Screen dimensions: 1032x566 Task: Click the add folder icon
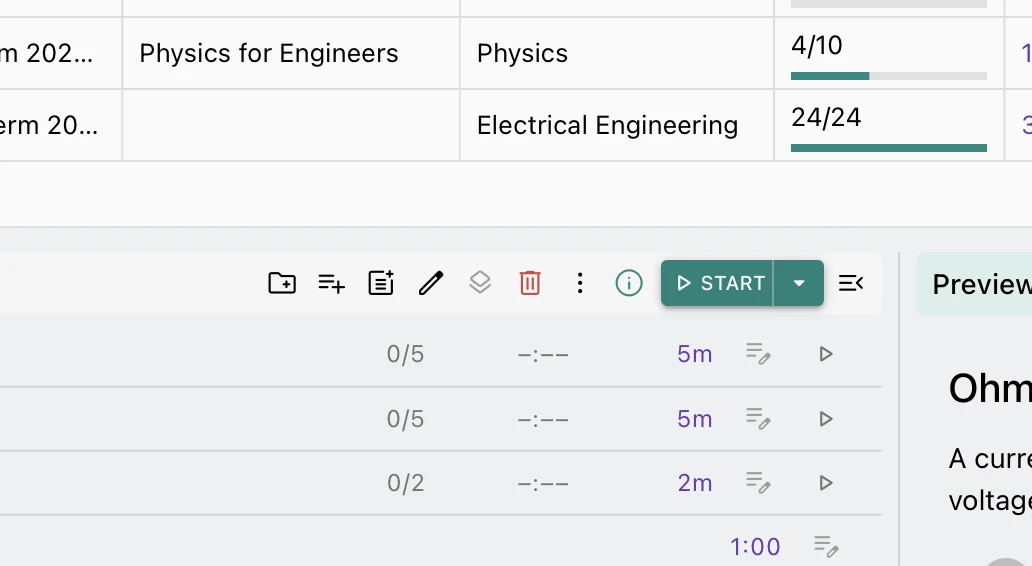282,283
